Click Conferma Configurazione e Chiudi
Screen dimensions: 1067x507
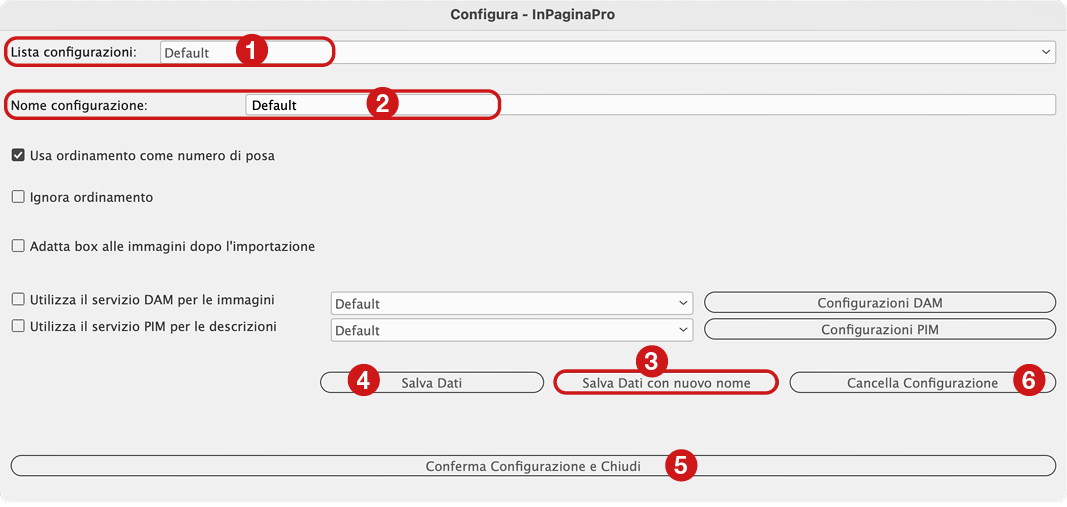pos(533,466)
